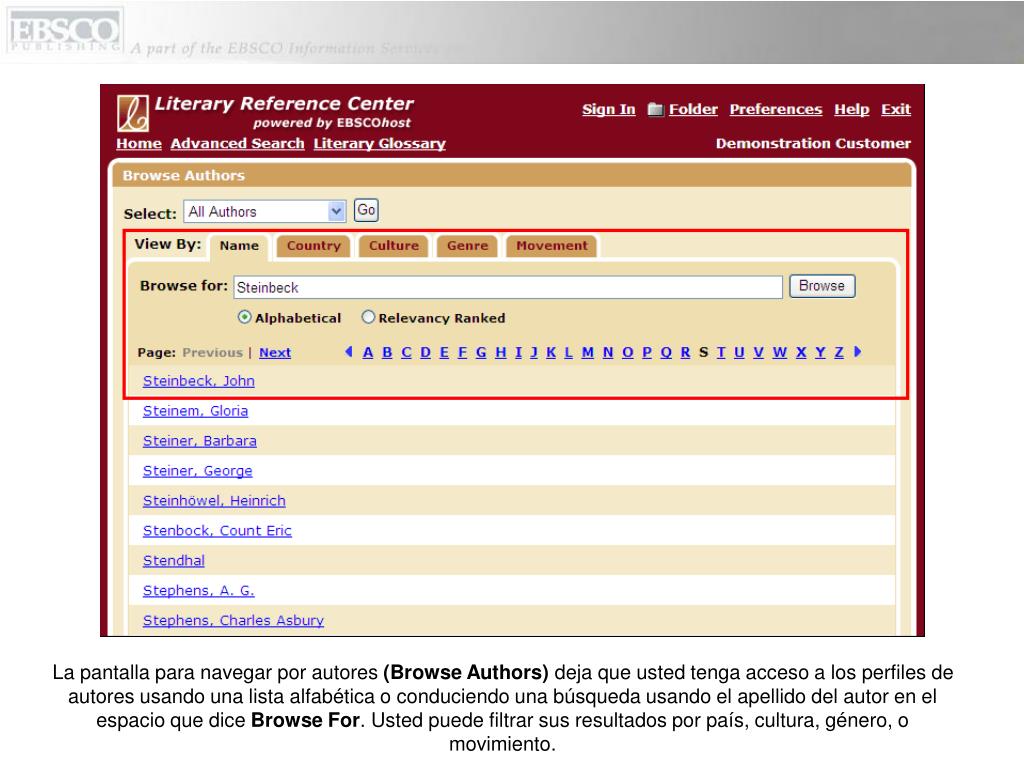The height and width of the screenshot is (768, 1024).
Task: Click the Browse button
Action: click(822, 286)
